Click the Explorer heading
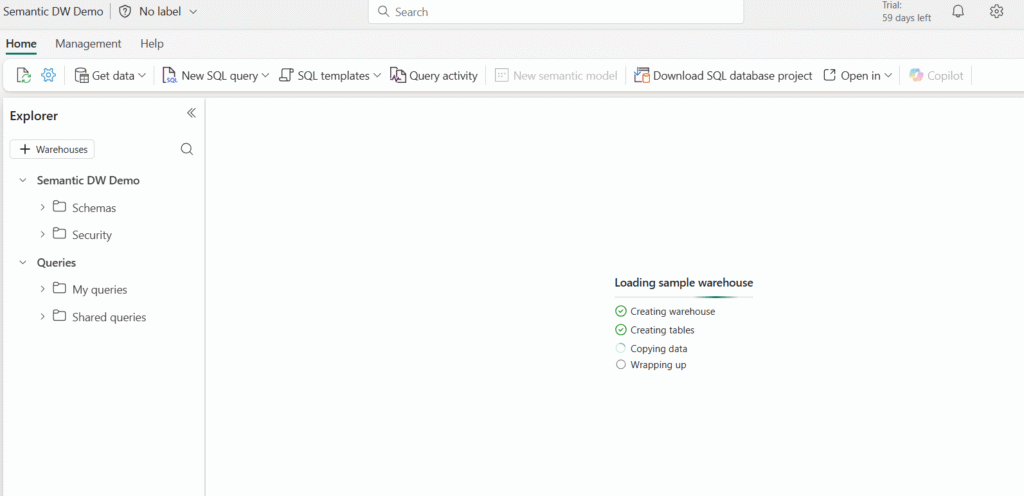 coord(34,116)
